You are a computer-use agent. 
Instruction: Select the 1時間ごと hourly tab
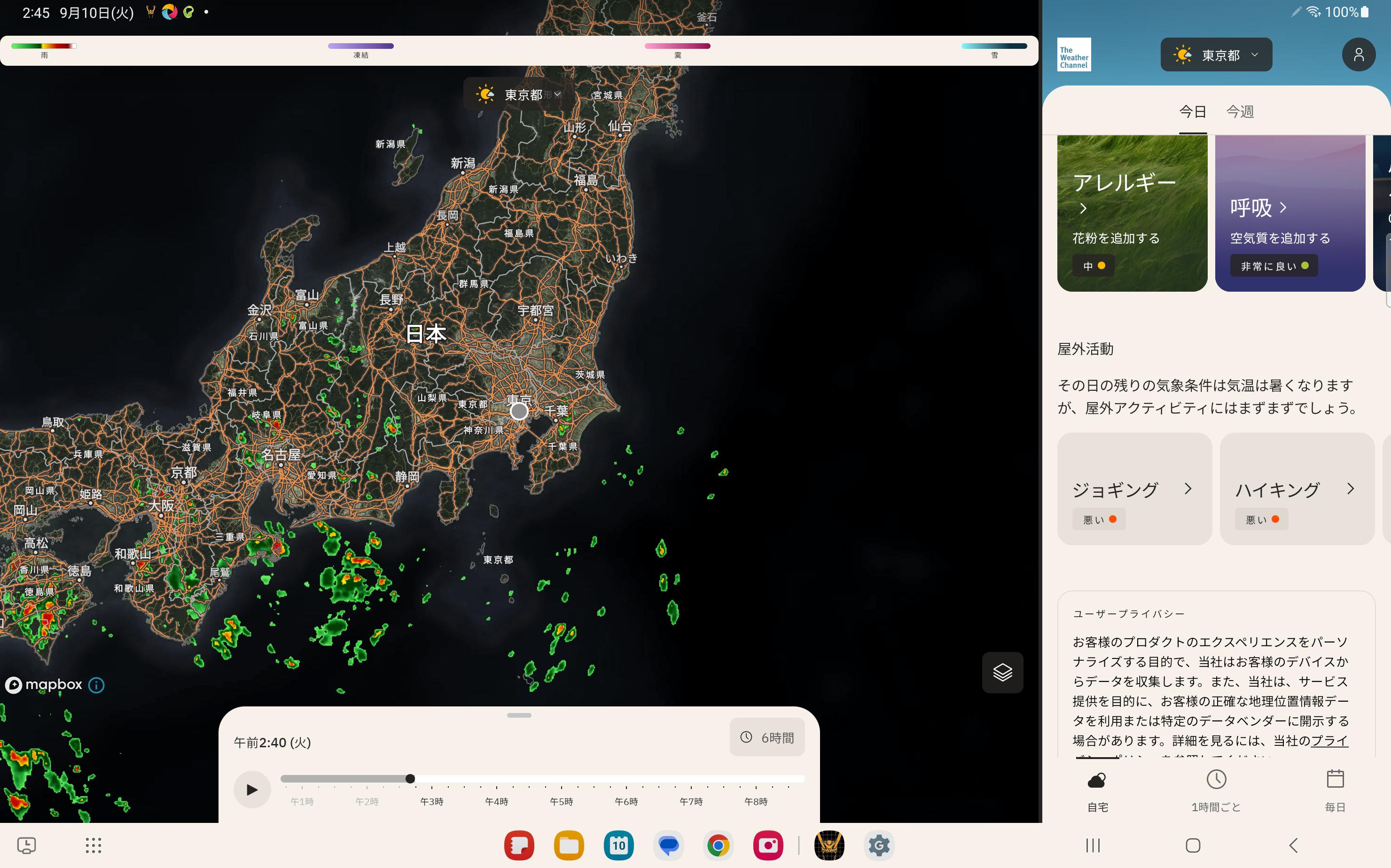click(x=1216, y=791)
